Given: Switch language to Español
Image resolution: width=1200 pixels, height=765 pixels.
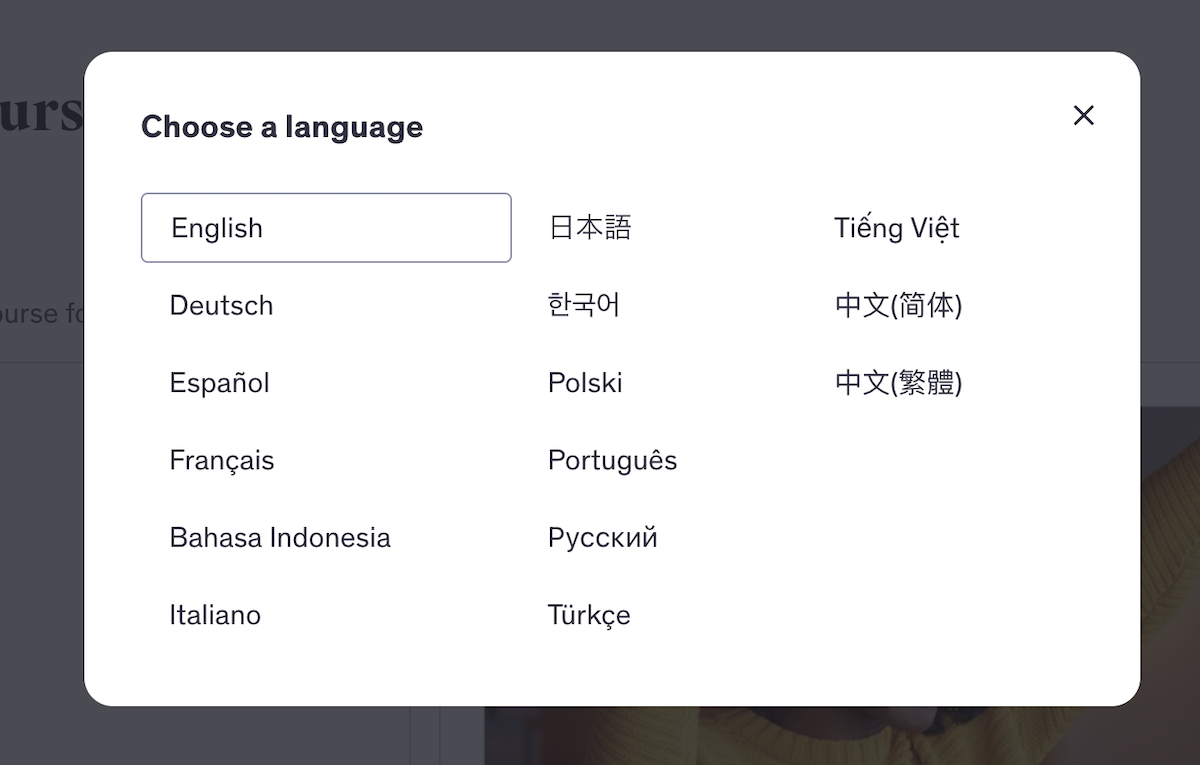Looking at the screenshot, I should coord(219,383).
